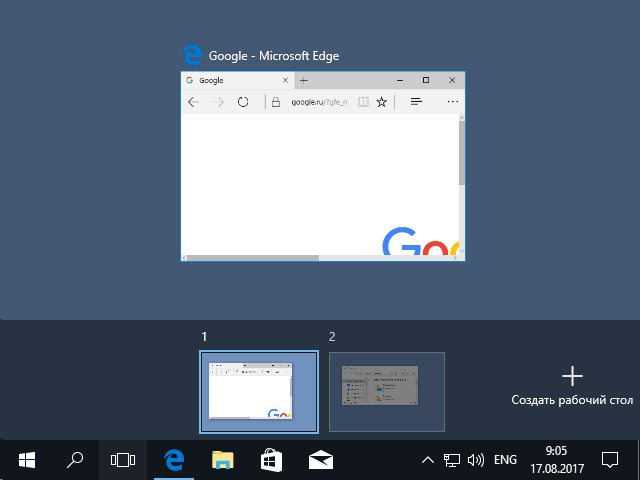Open the clock showing 9:05 17.08.2017

(x=557, y=460)
